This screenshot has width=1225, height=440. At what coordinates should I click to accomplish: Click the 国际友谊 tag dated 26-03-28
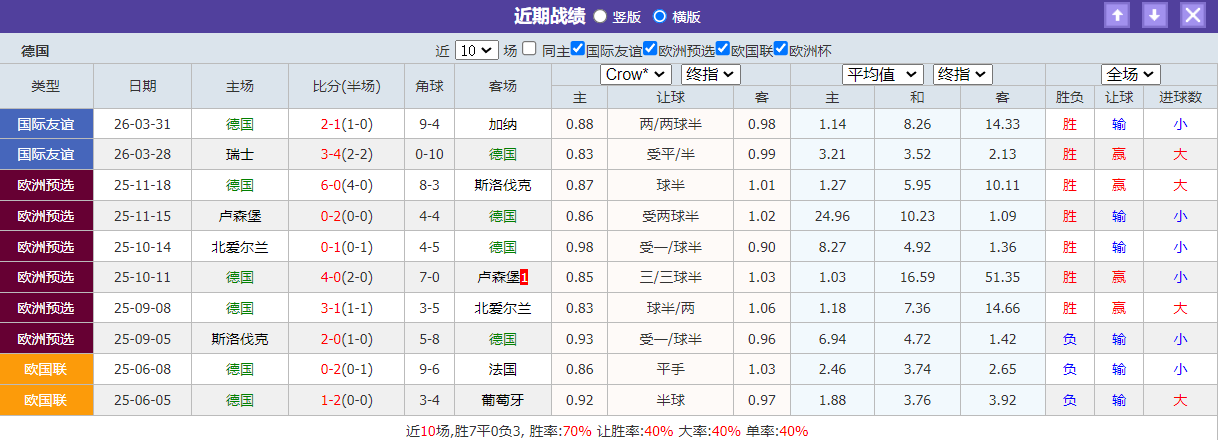(x=46, y=154)
